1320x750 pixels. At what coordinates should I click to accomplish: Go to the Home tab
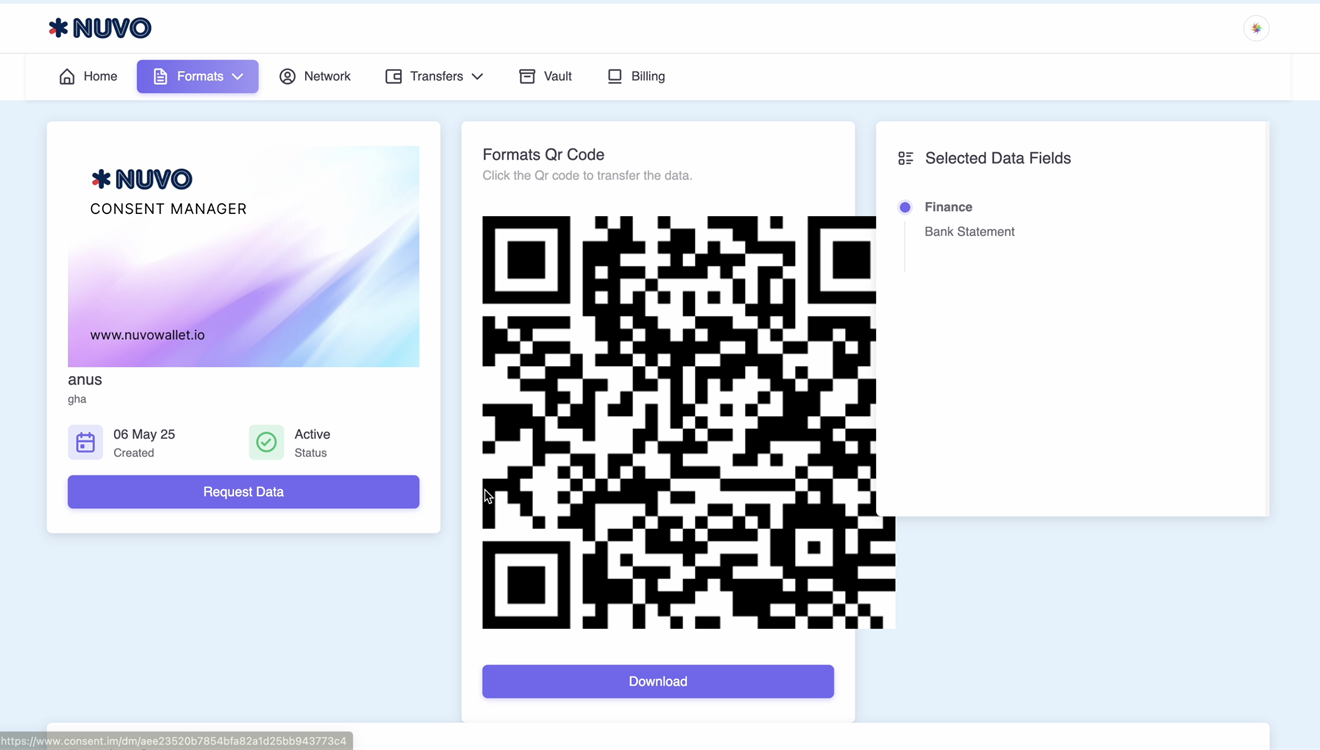point(88,76)
